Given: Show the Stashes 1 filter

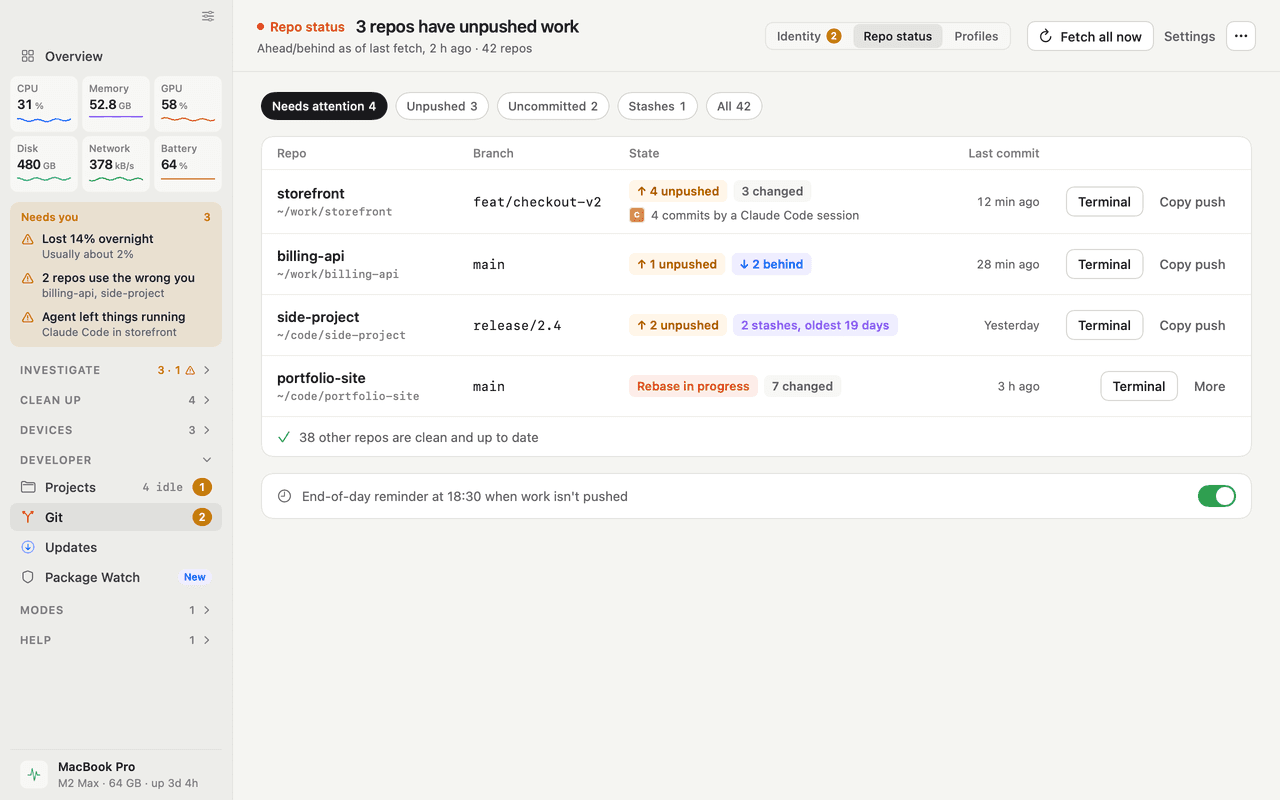Looking at the screenshot, I should click(x=657, y=106).
